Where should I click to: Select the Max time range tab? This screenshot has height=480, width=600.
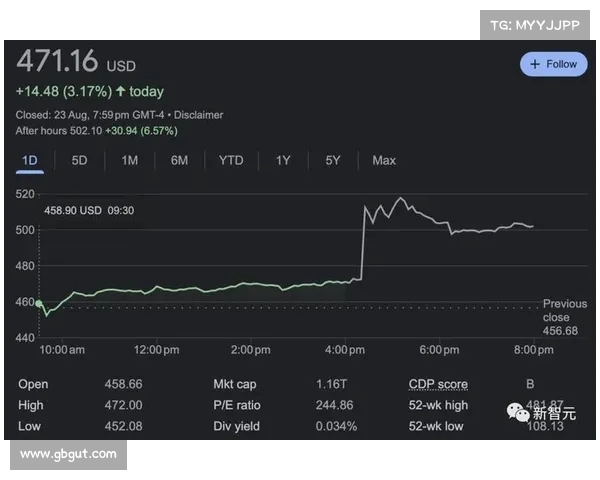[383, 160]
